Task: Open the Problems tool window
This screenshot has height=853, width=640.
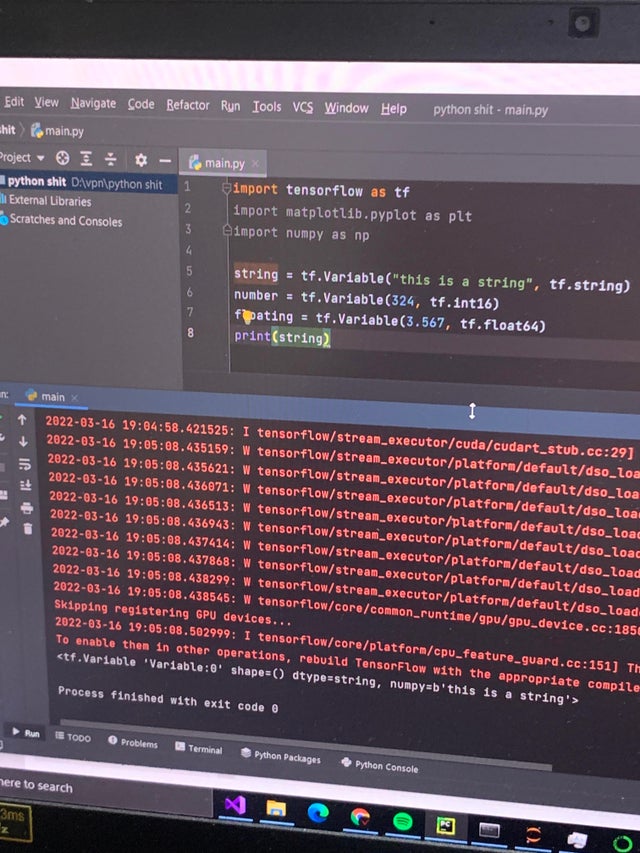Action: 133,742
